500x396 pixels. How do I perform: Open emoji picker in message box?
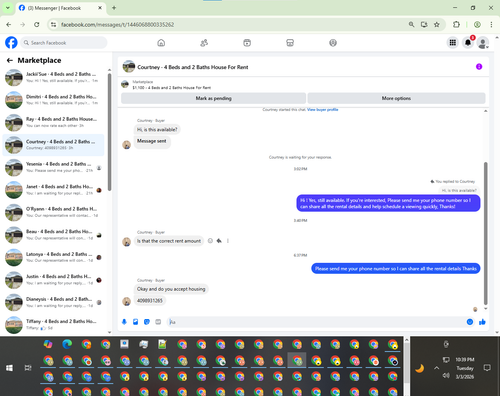[x=470, y=322]
